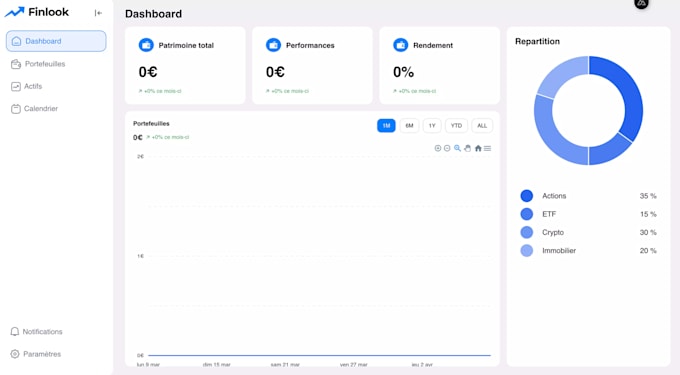Click the Portefeuilles chart title
This screenshot has width=680, height=375.
point(151,124)
